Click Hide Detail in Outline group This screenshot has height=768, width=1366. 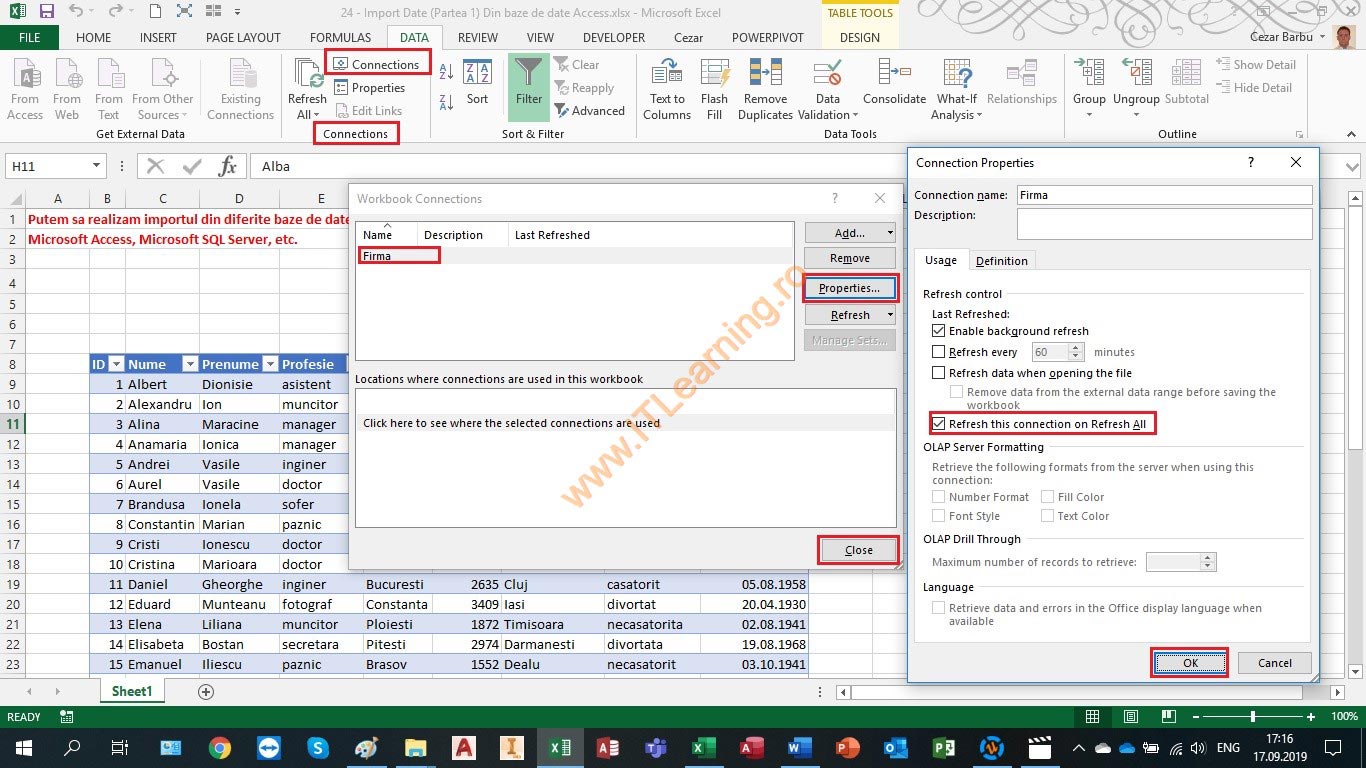(1255, 88)
